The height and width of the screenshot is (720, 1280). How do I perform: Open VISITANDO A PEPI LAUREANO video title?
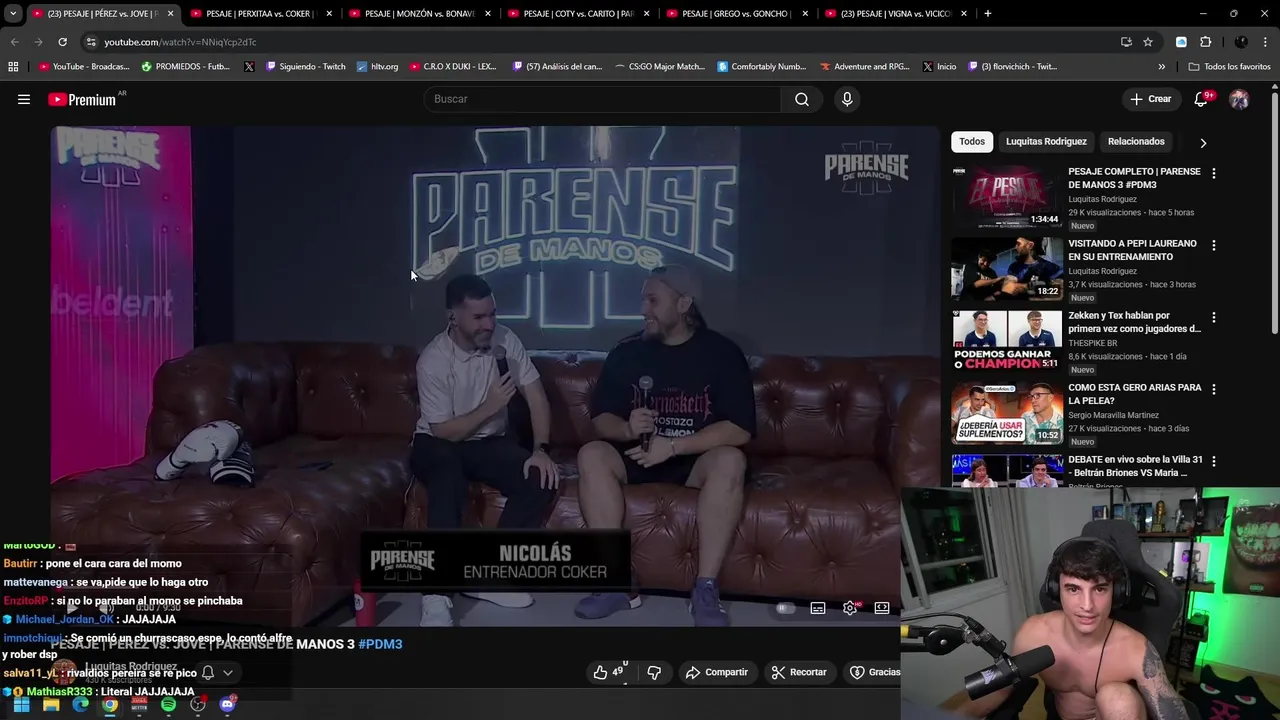pyautogui.click(x=1132, y=250)
